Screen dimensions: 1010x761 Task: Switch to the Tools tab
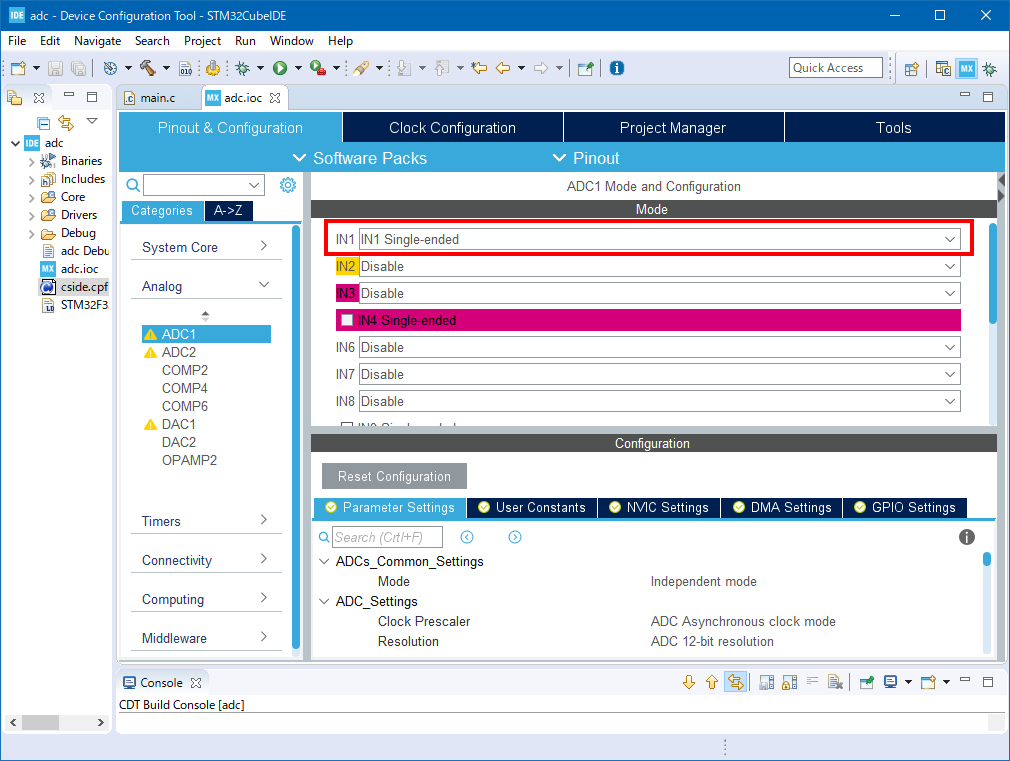[894, 128]
